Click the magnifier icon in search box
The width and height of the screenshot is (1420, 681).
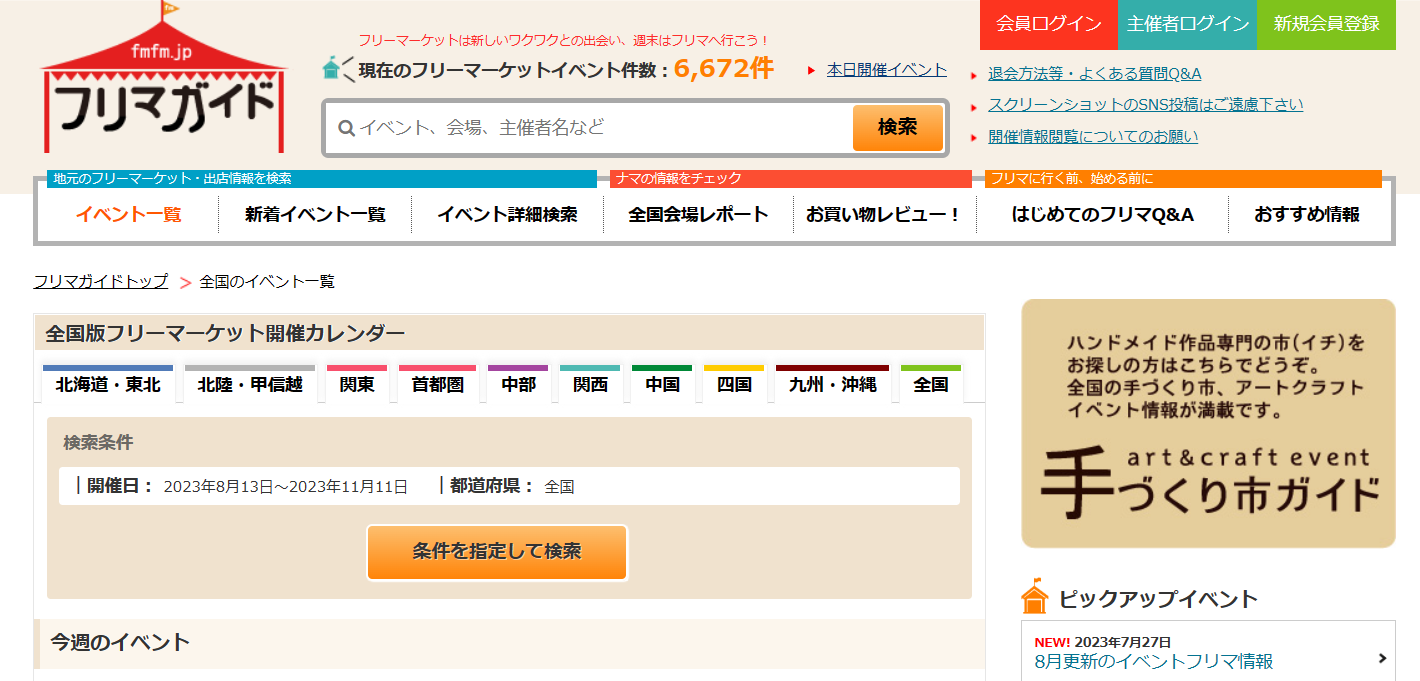[x=347, y=128]
